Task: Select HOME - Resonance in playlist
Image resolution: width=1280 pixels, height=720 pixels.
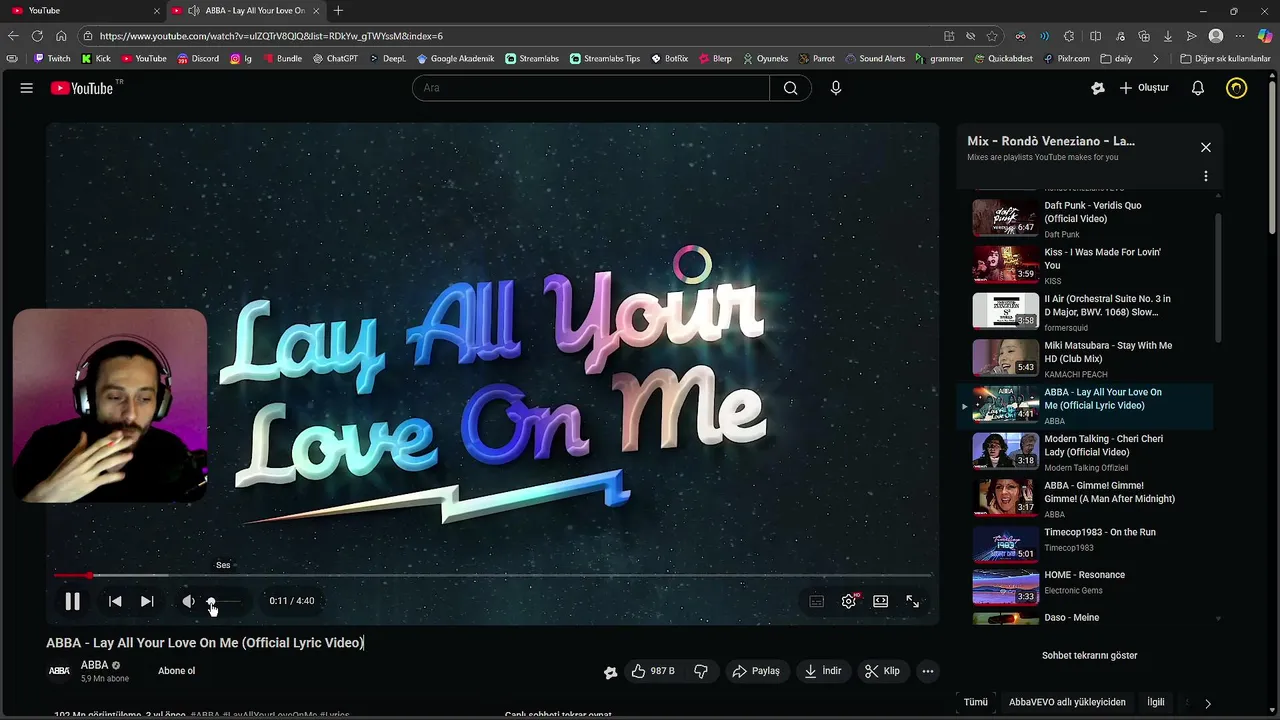Action: pos(1085,586)
